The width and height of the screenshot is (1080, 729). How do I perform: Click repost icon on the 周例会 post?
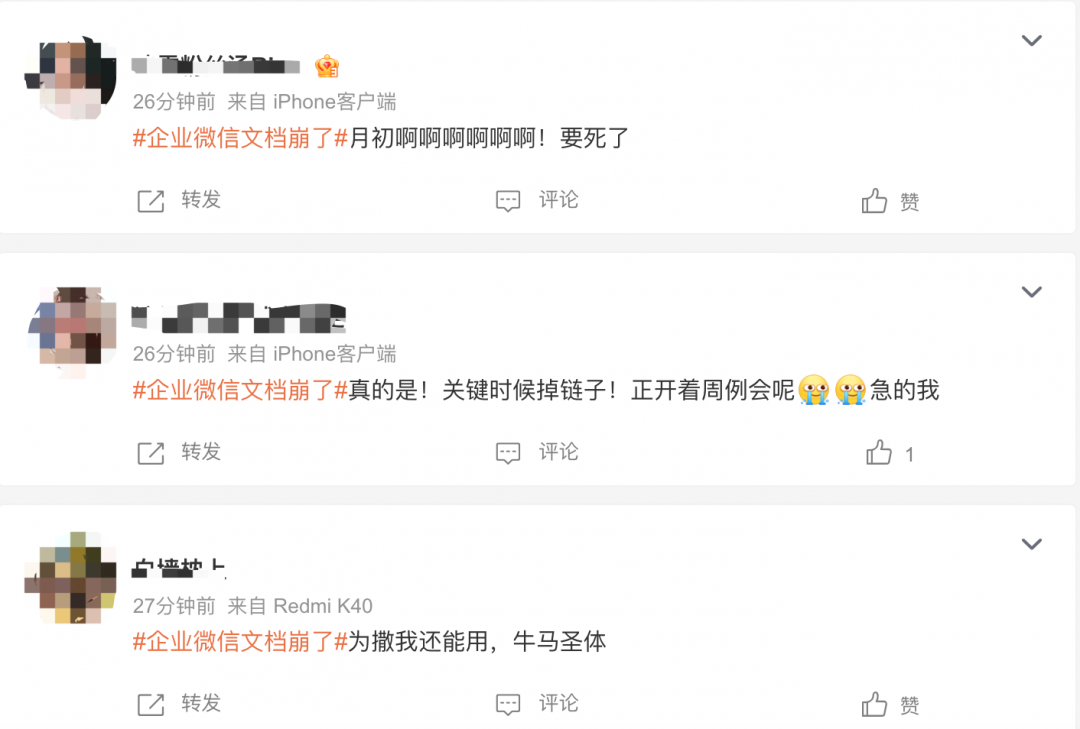[151, 453]
